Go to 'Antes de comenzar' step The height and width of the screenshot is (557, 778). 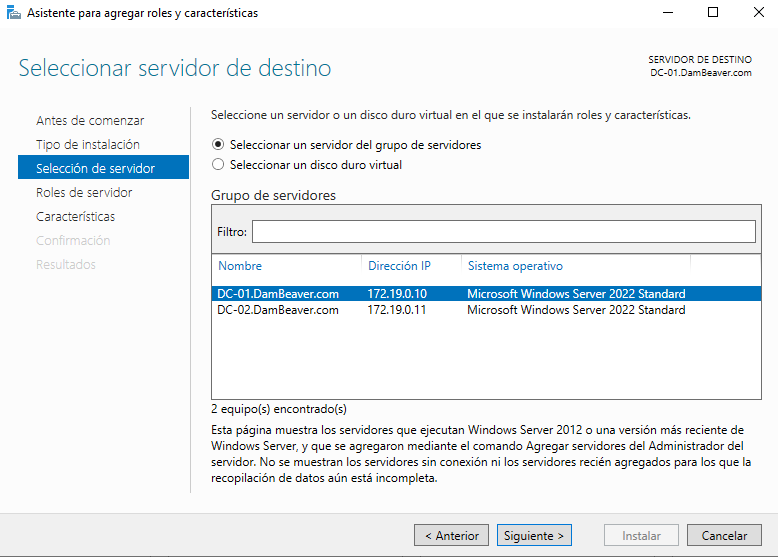pos(90,121)
